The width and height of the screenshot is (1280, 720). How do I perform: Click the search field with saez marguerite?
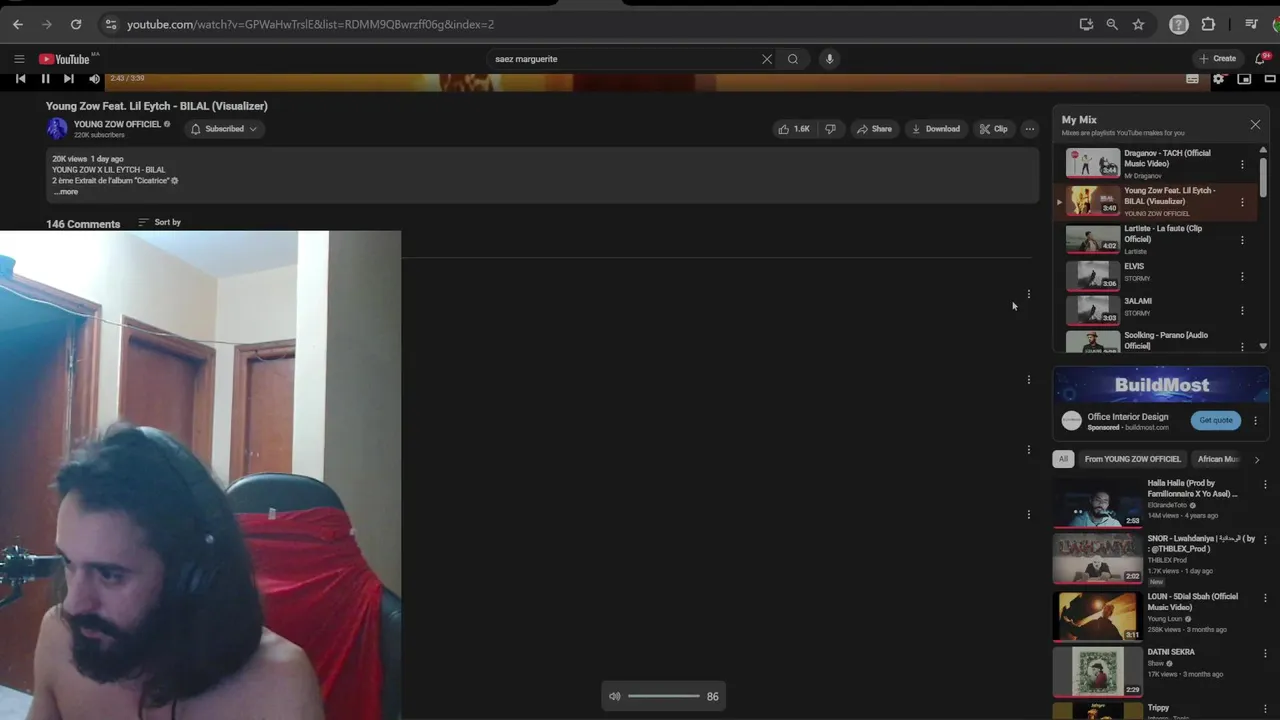click(x=625, y=59)
